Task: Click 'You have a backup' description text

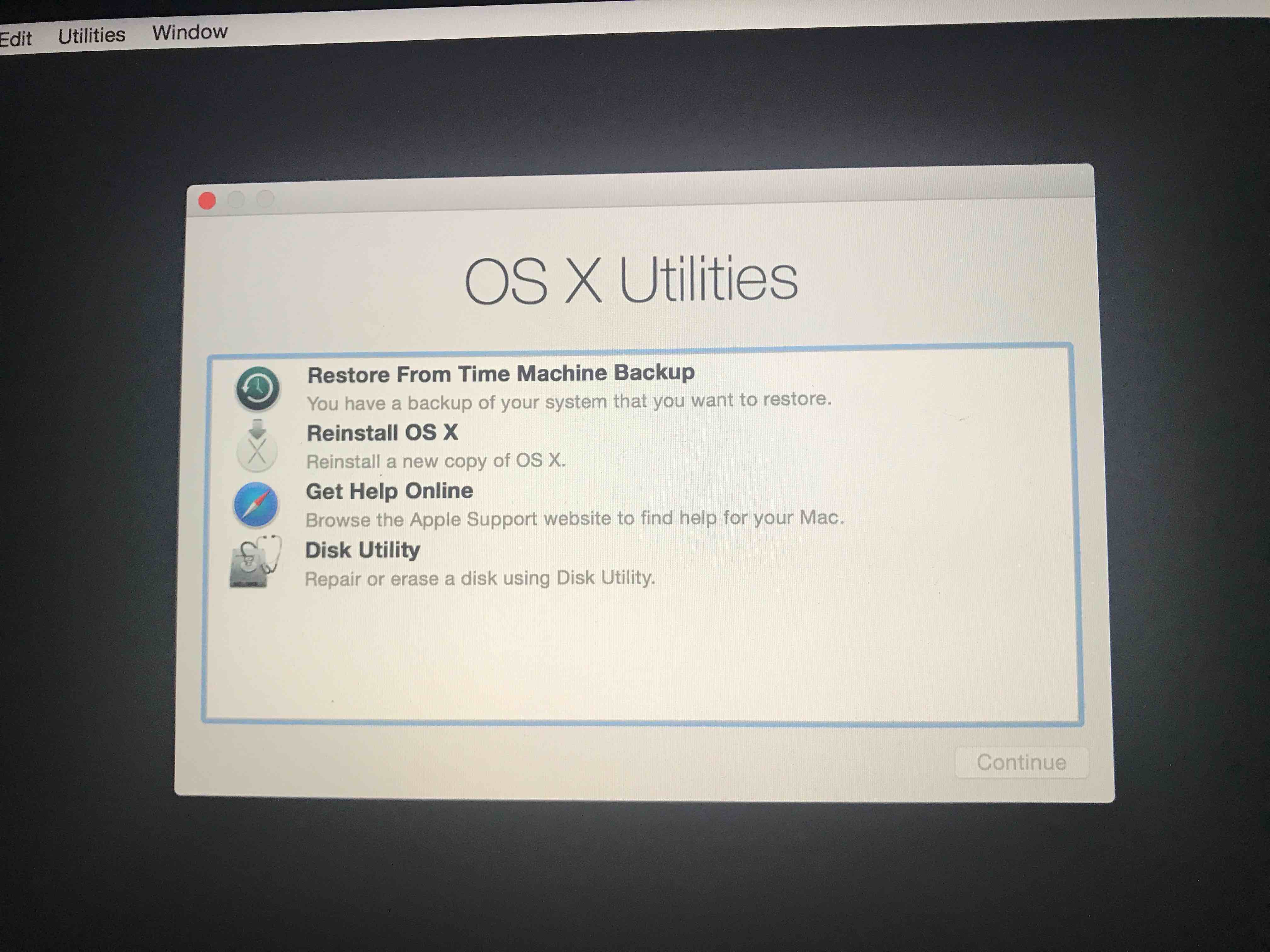Action: (x=569, y=400)
